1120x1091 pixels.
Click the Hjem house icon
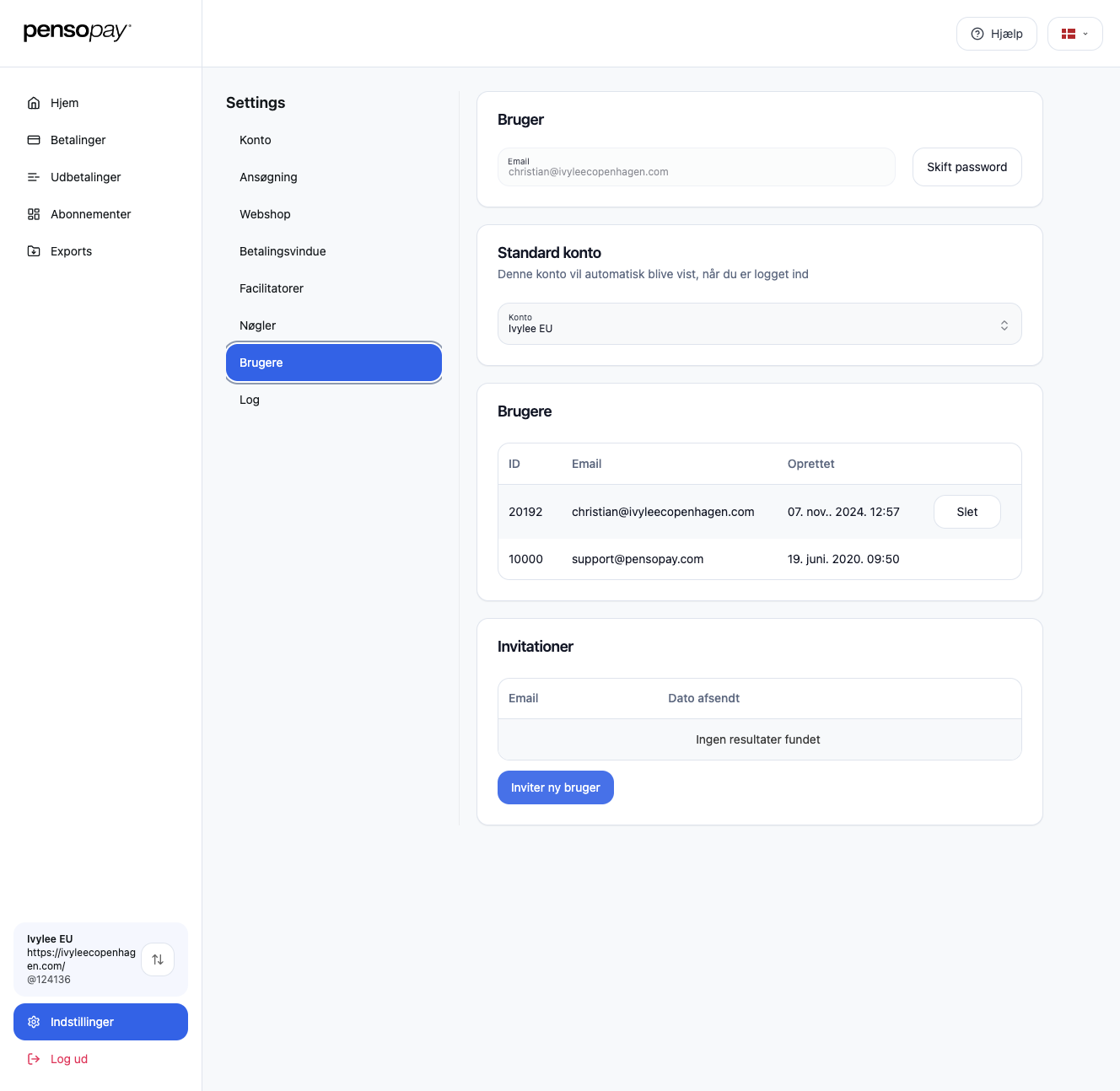coord(34,103)
